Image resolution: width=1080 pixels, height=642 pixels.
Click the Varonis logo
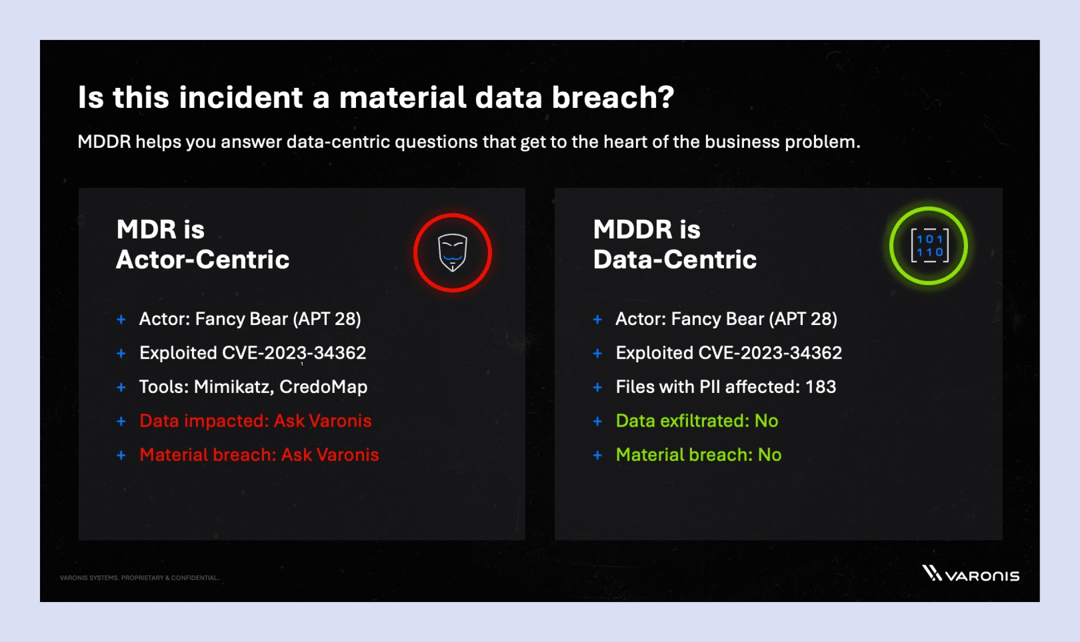tap(970, 574)
